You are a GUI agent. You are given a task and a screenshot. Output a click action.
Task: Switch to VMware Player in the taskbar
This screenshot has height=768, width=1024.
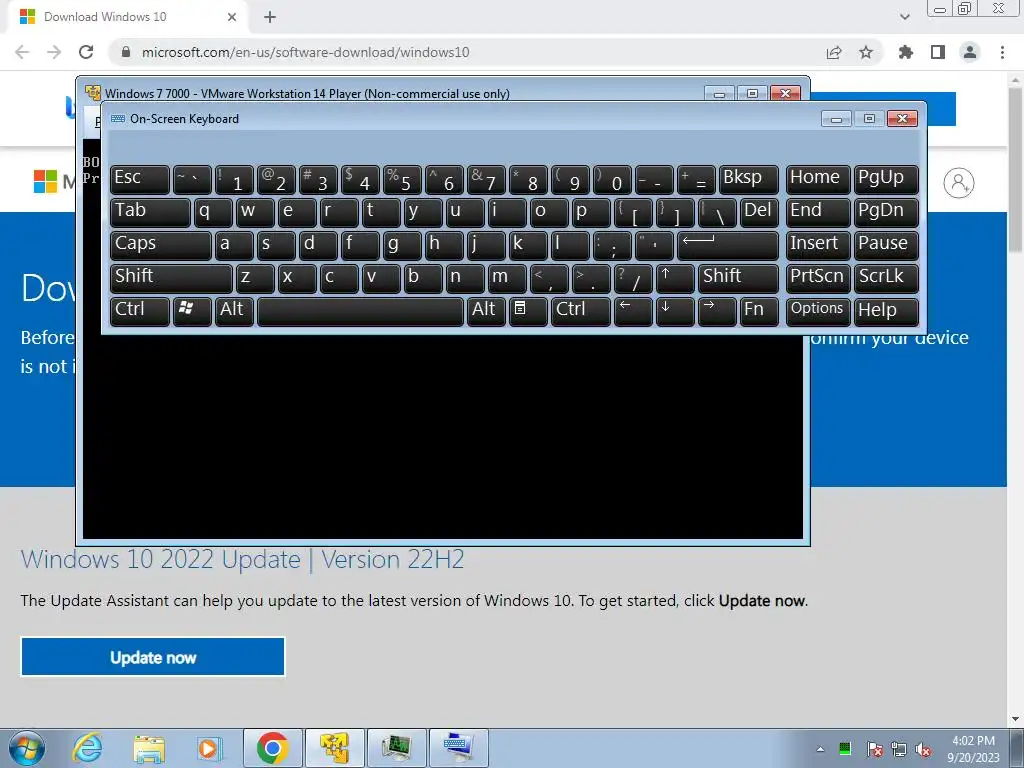point(334,748)
